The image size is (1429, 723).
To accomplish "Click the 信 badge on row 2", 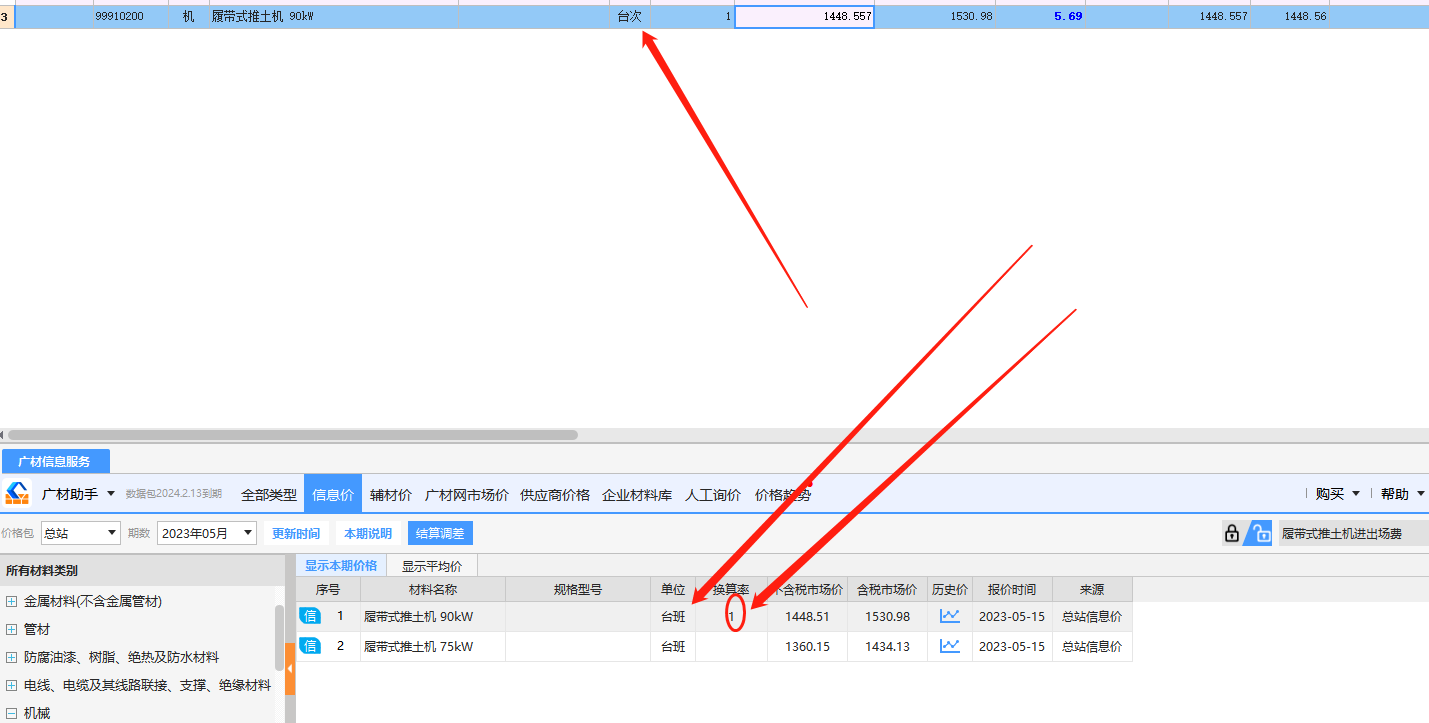I will [x=310, y=646].
